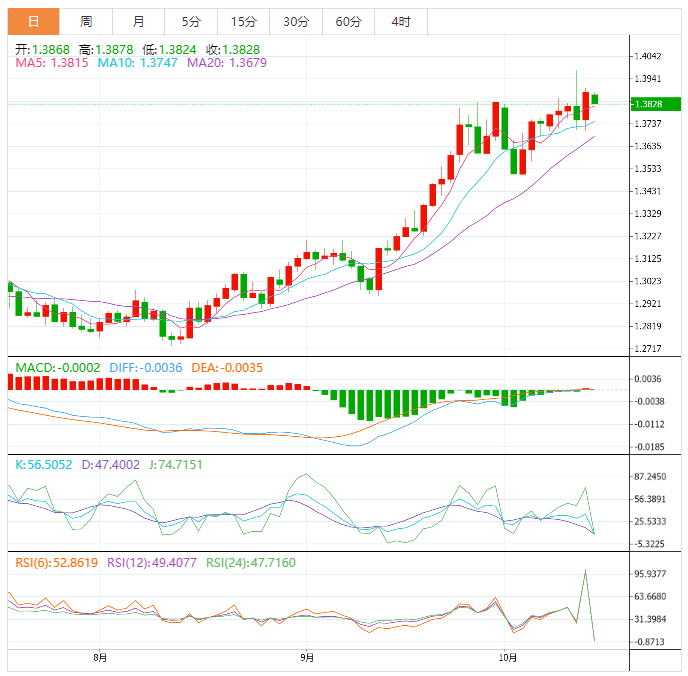Screen dimensions: 688x676
Task: Open the 5分 timeframe tab
Action: coord(191,21)
